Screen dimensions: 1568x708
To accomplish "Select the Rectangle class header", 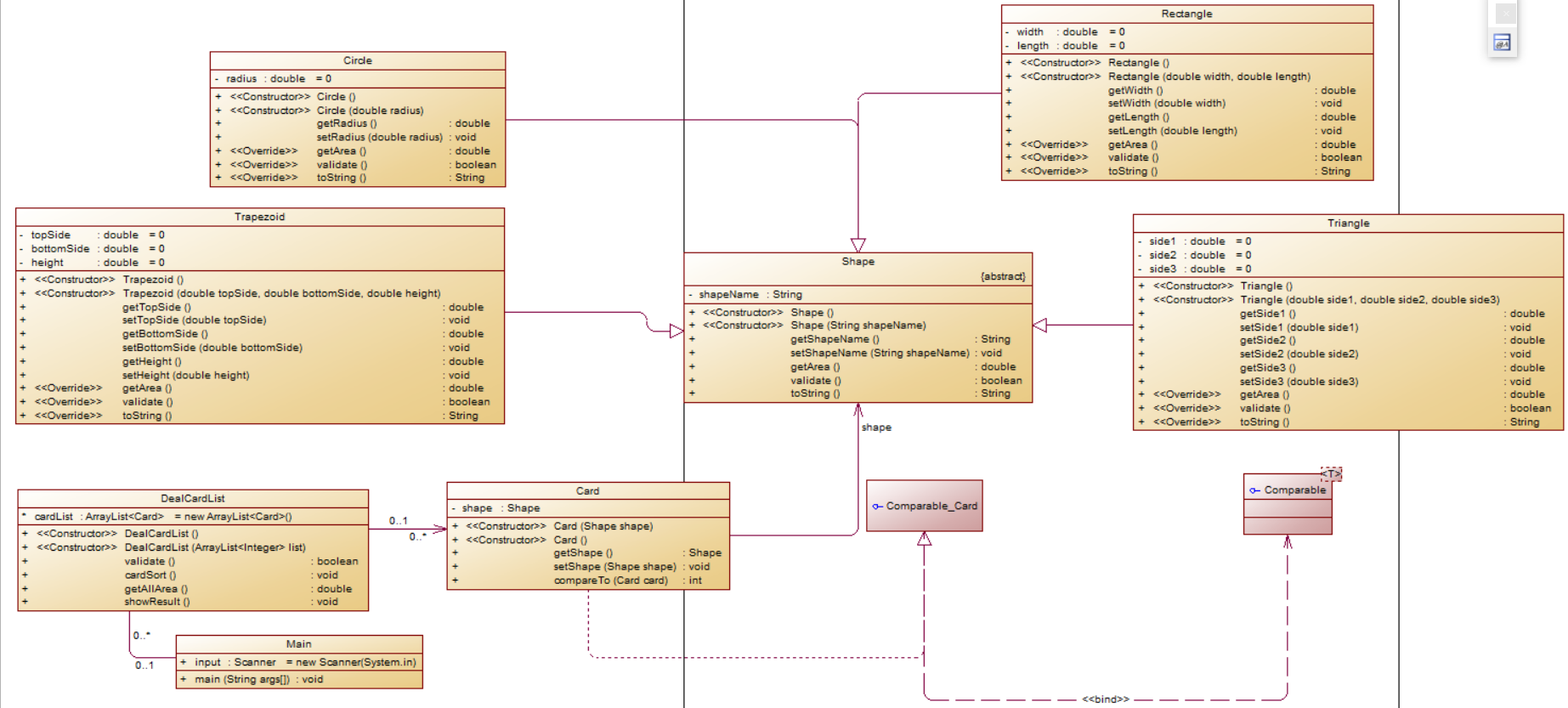I will tap(1186, 14).
